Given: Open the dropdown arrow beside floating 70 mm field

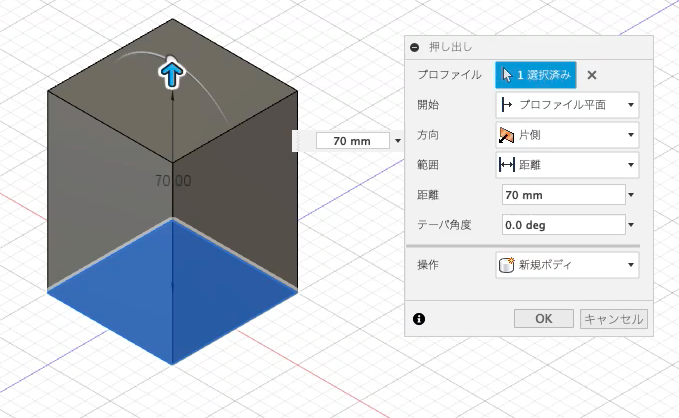Looking at the screenshot, I should [x=398, y=141].
